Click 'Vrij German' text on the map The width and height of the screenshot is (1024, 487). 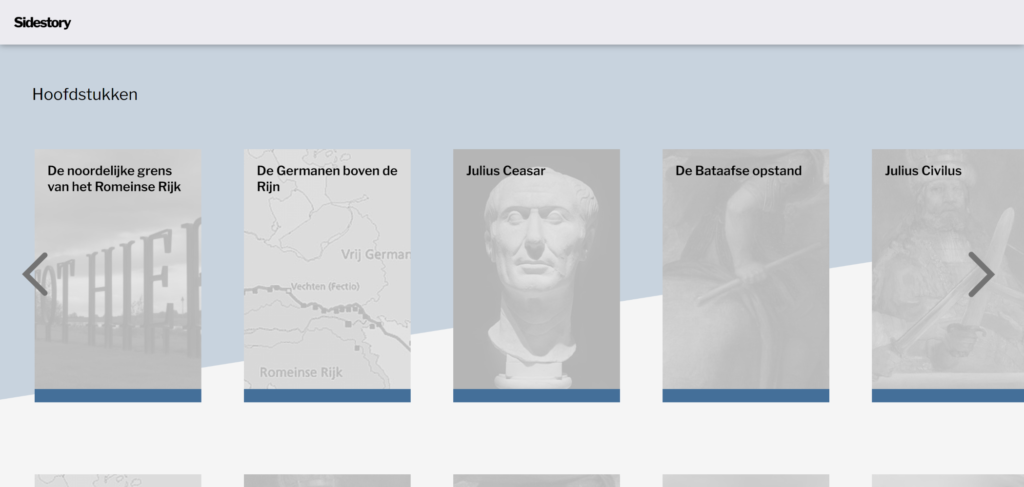374,254
